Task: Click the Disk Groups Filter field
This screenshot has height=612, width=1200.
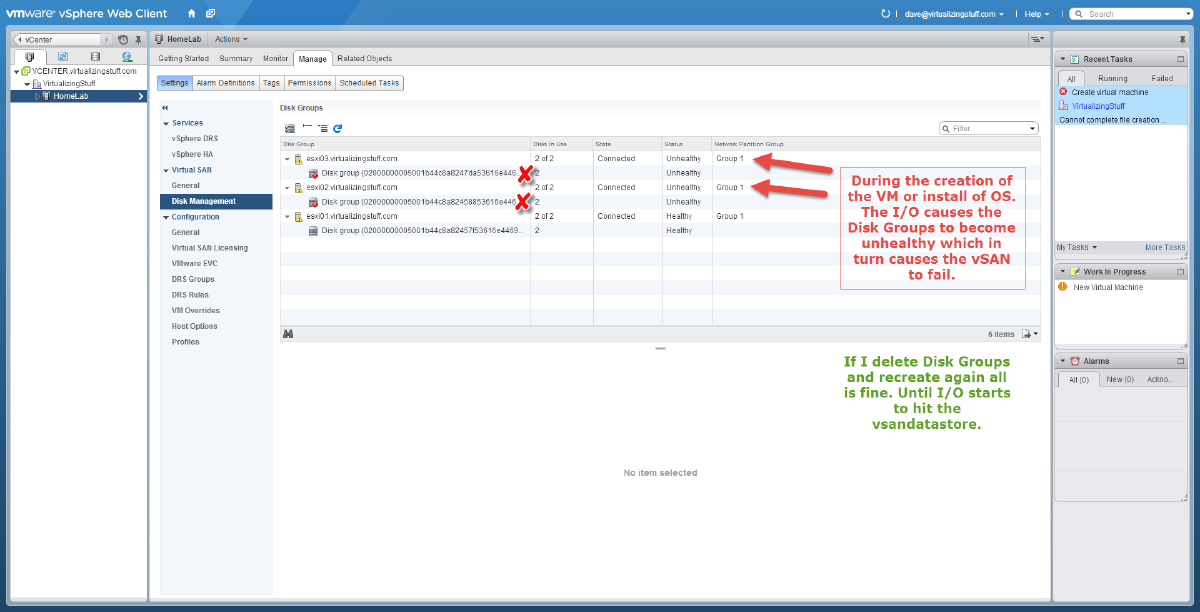Action: pyautogui.click(x=989, y=128)
